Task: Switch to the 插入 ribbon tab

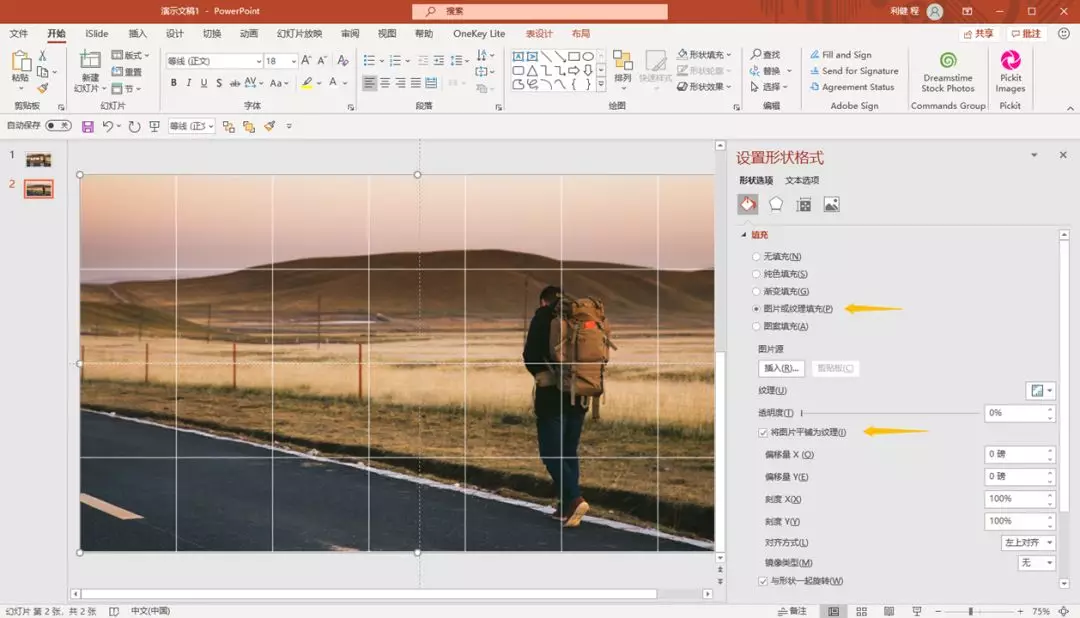Action: (x=137, y=33)
